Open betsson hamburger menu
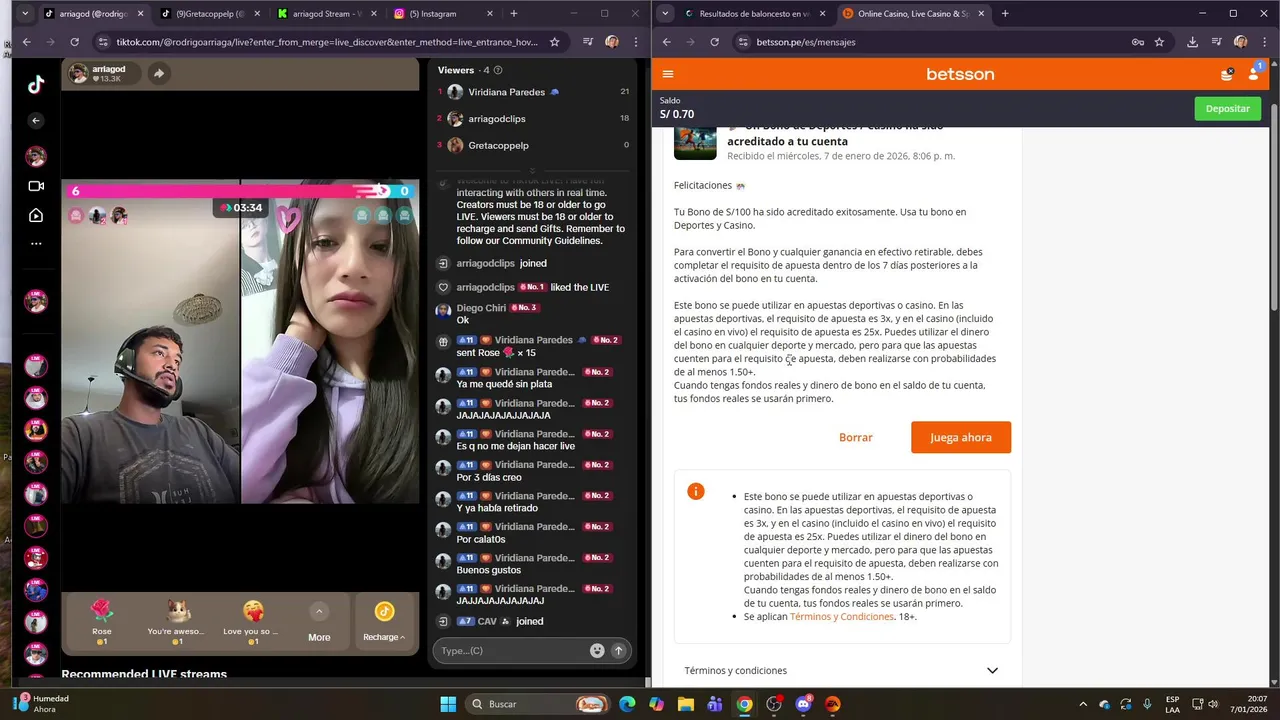The width and height of the screenshot is (1280, 720). click(x=668, y=74)
